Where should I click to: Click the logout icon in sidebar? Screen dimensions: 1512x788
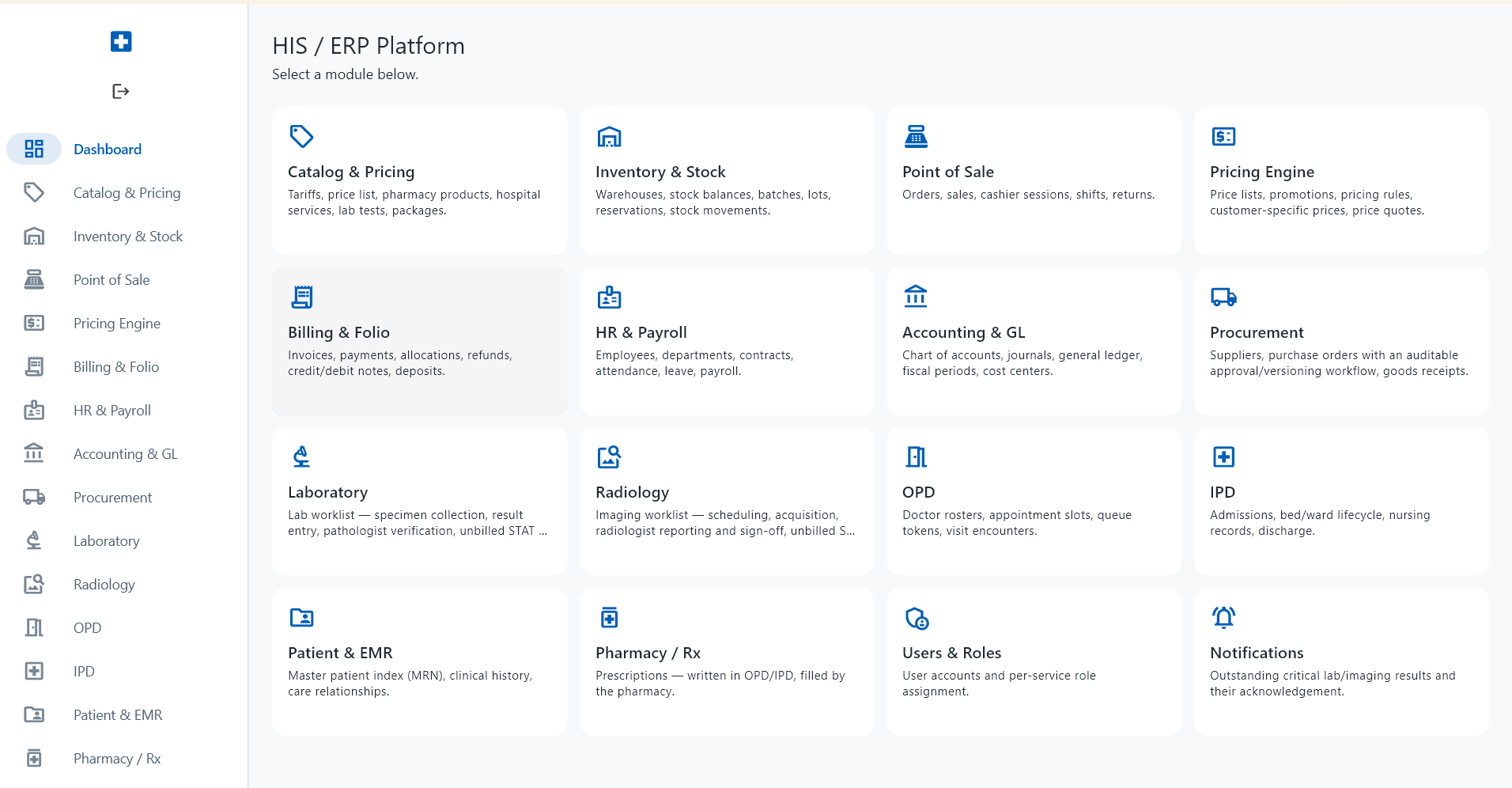121,91
